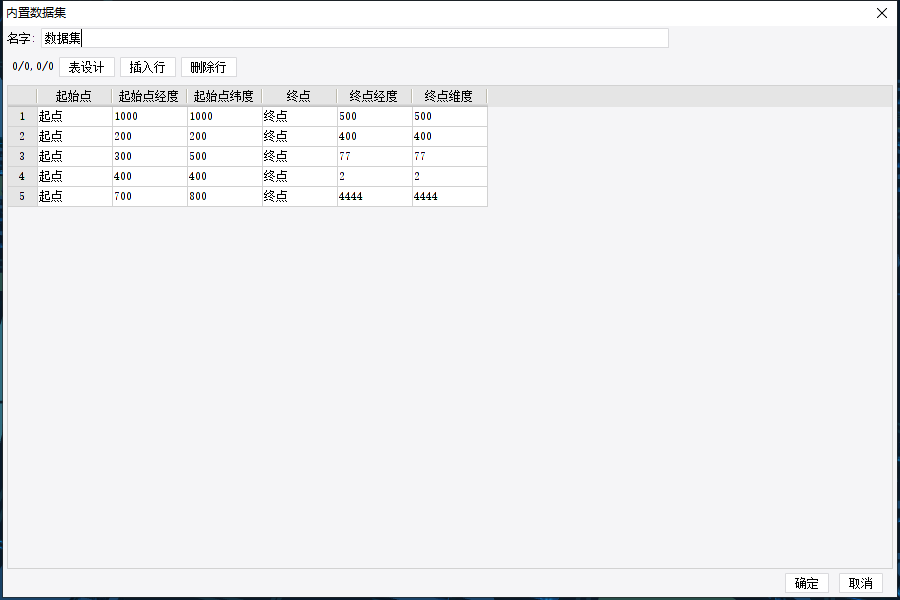This screenshot has height=600, width=900.
Task: Click the 表设计 button
Action: 87,67
